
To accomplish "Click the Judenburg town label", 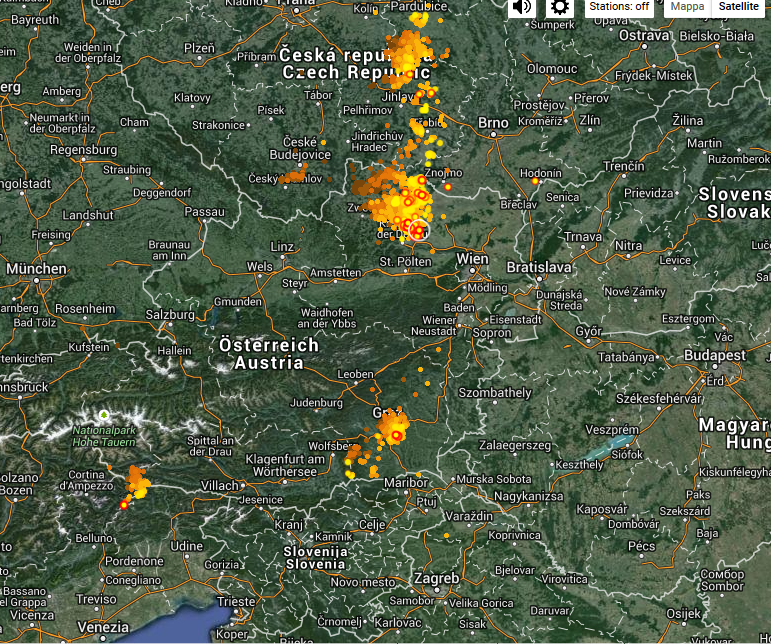I will click(x=316, y=403).
